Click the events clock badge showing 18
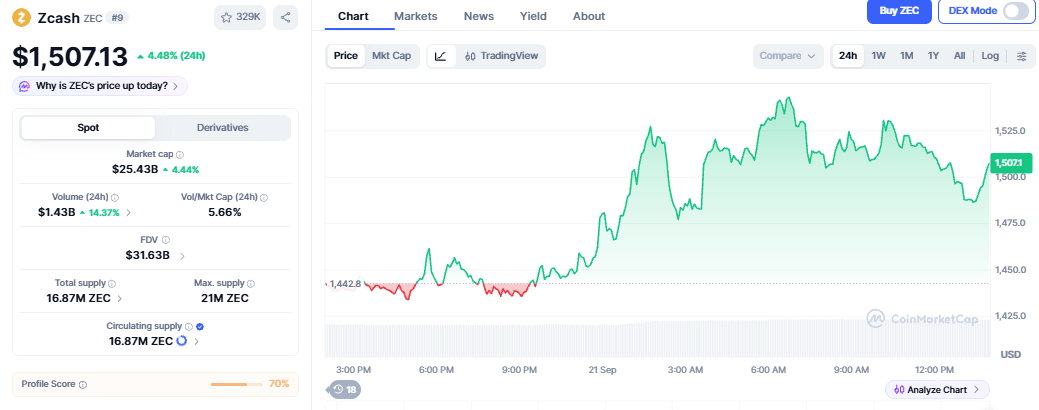Viewport: 1039px width, 410px height. click(345, 389)
